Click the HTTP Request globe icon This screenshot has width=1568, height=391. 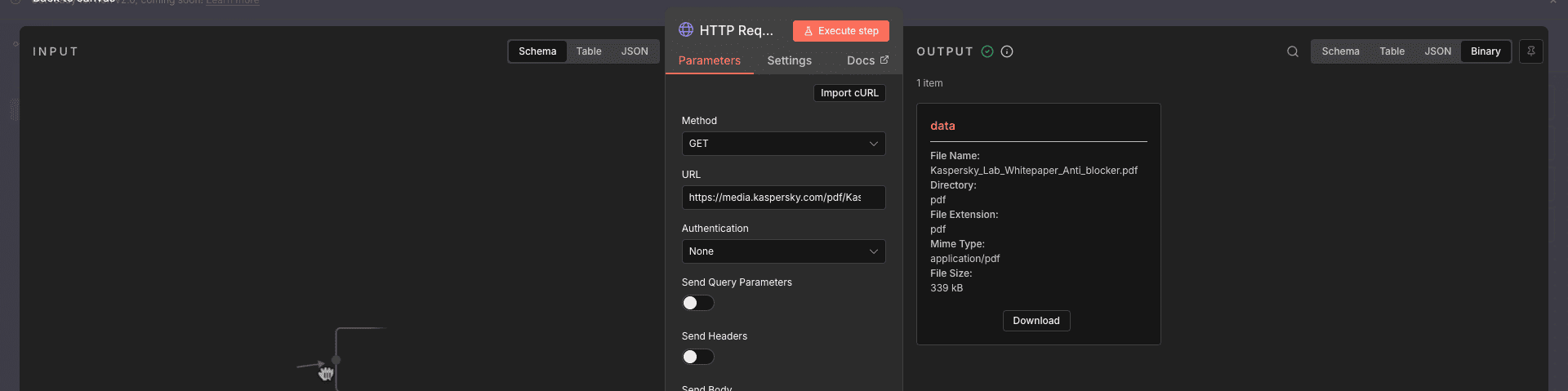[686, 29]
